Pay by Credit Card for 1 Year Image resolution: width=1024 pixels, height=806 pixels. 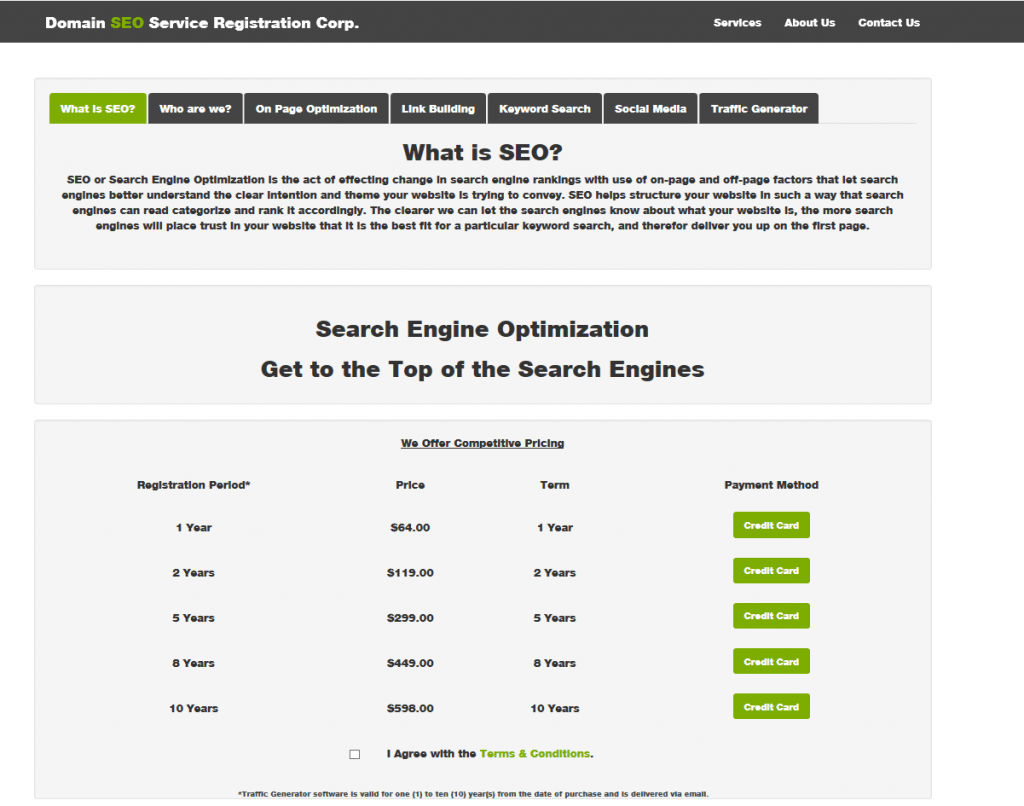[771, 525]
